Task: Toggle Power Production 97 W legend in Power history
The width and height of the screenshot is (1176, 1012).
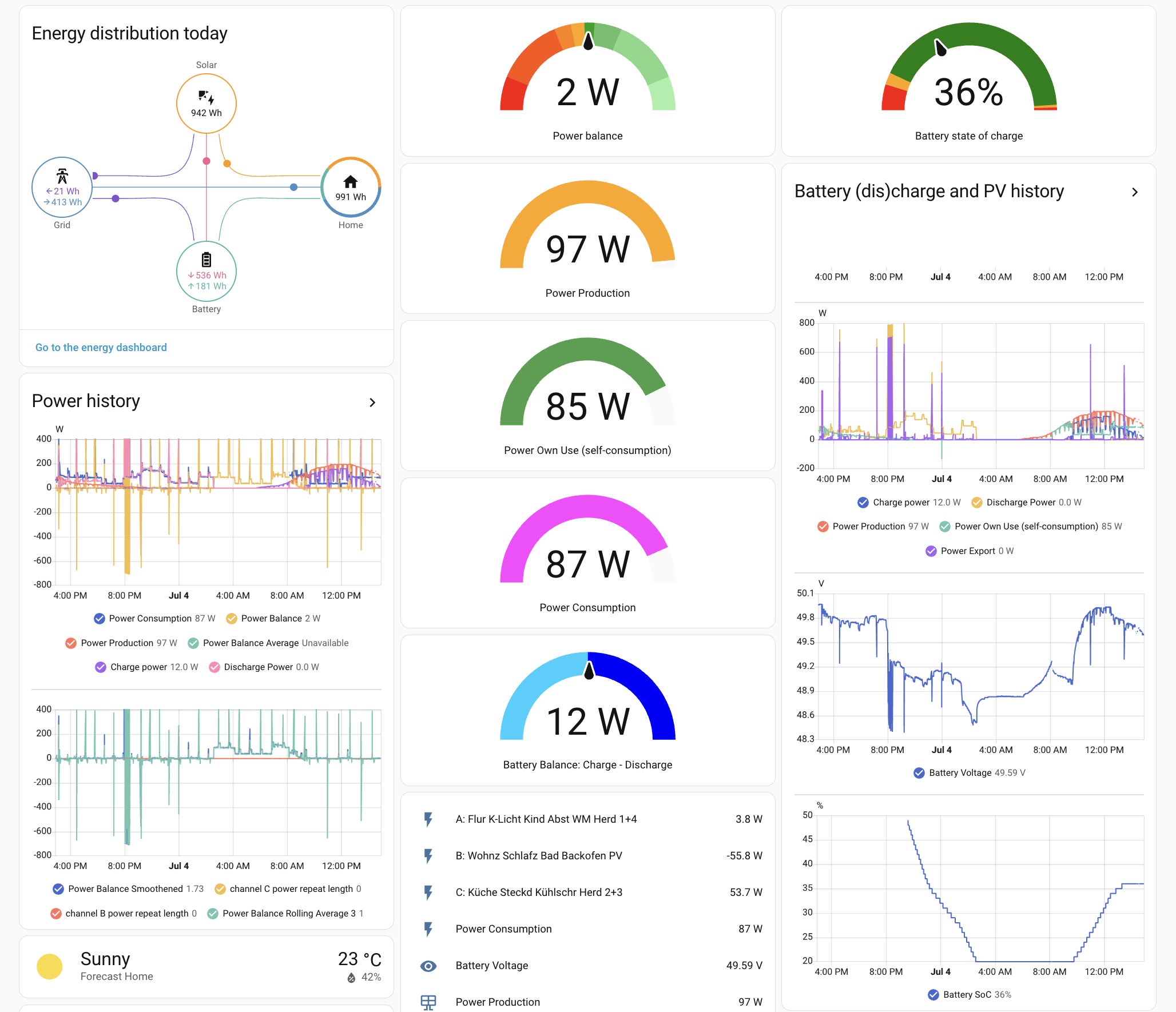Action: tap(121, 643)
